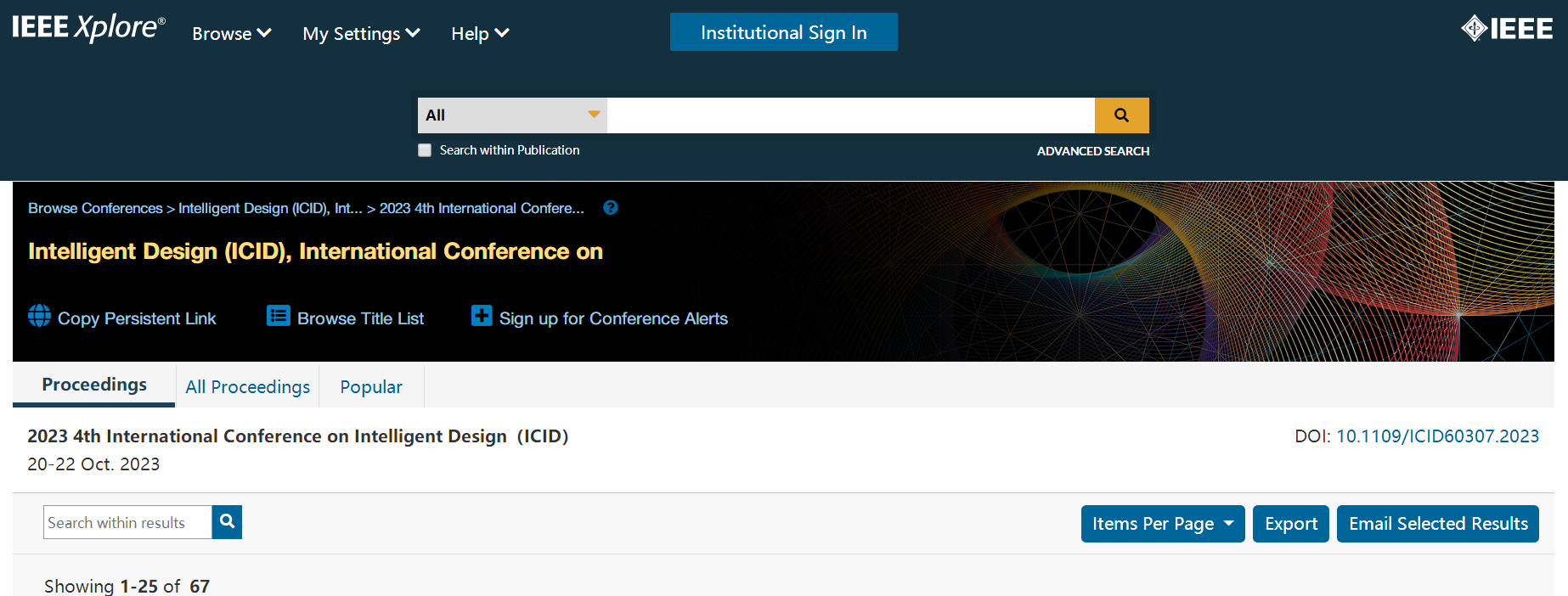
Task: Open Browse Conferences breadcrumb link
Action: (x=95, y=208)
